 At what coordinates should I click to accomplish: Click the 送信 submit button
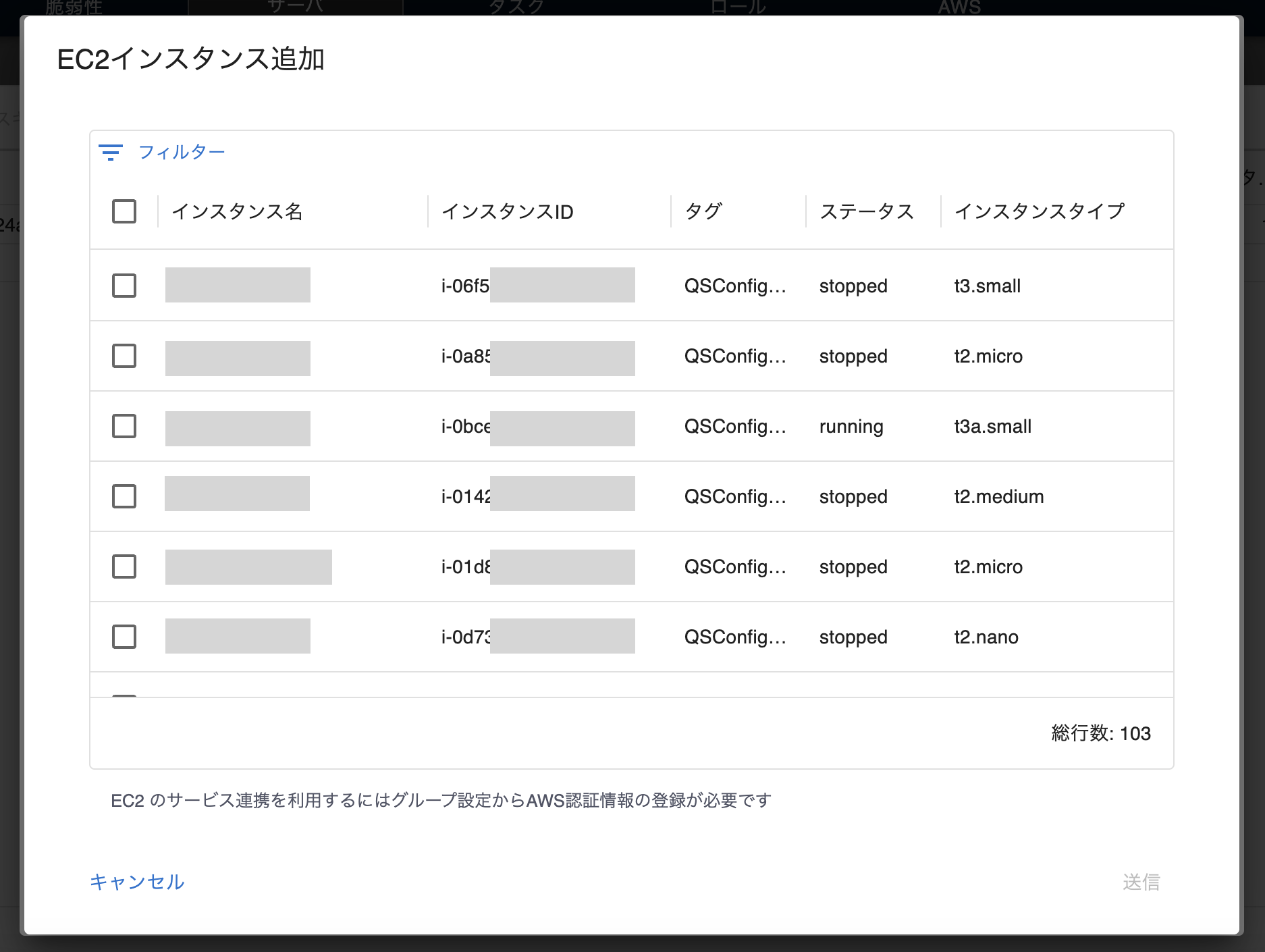(1141, 882)
